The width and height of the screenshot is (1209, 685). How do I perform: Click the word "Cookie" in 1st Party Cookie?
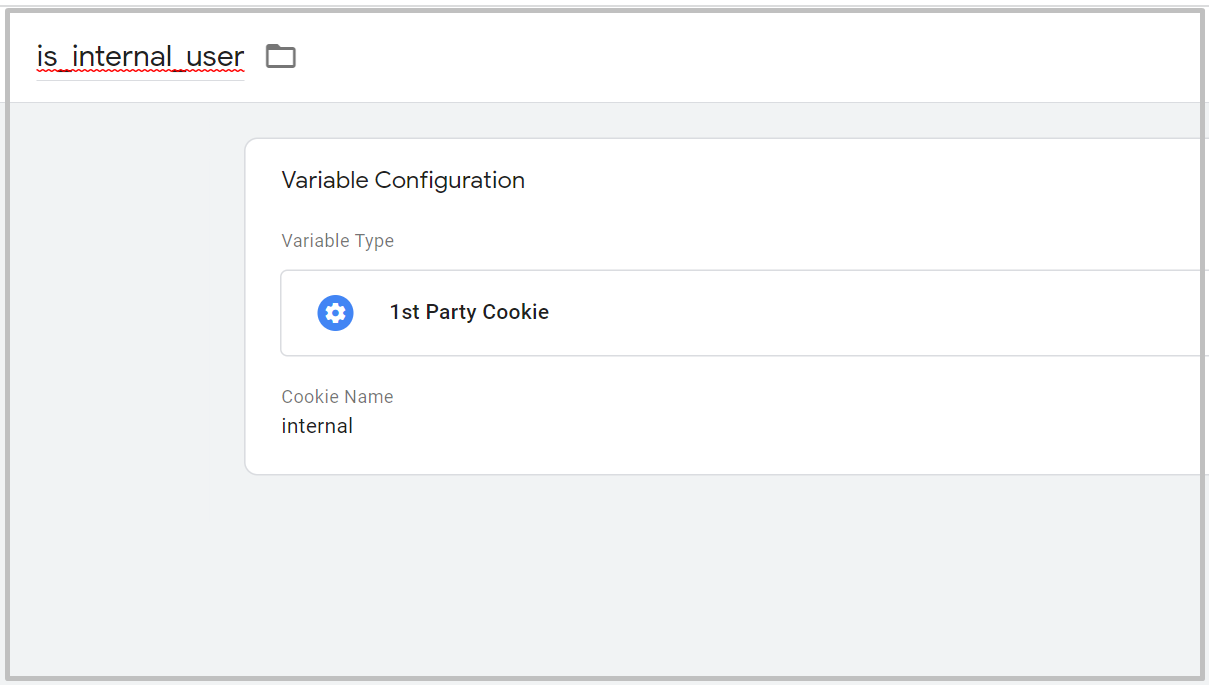[x=516, y=312]
